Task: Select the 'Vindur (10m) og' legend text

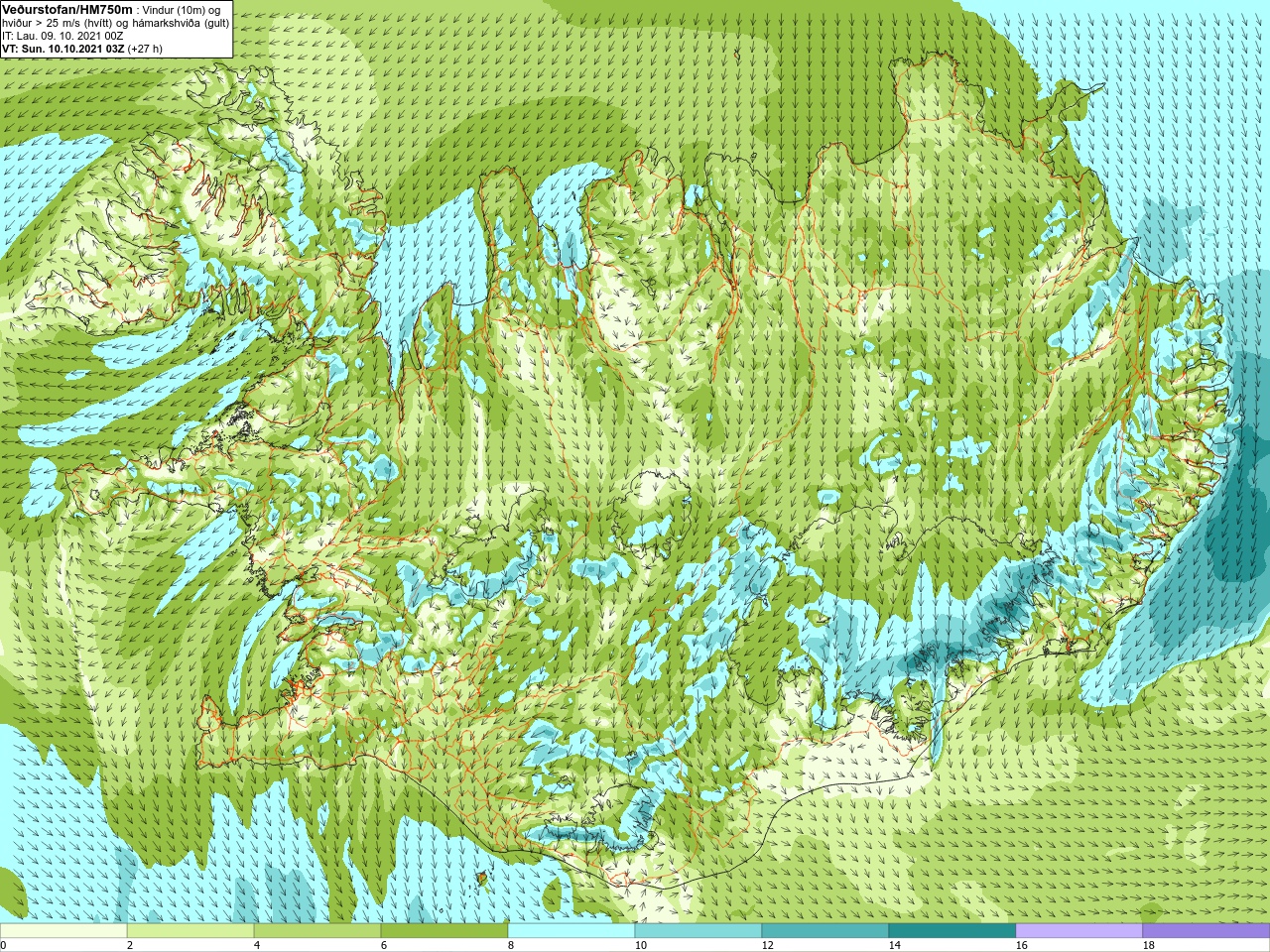Action: point(182,10)
